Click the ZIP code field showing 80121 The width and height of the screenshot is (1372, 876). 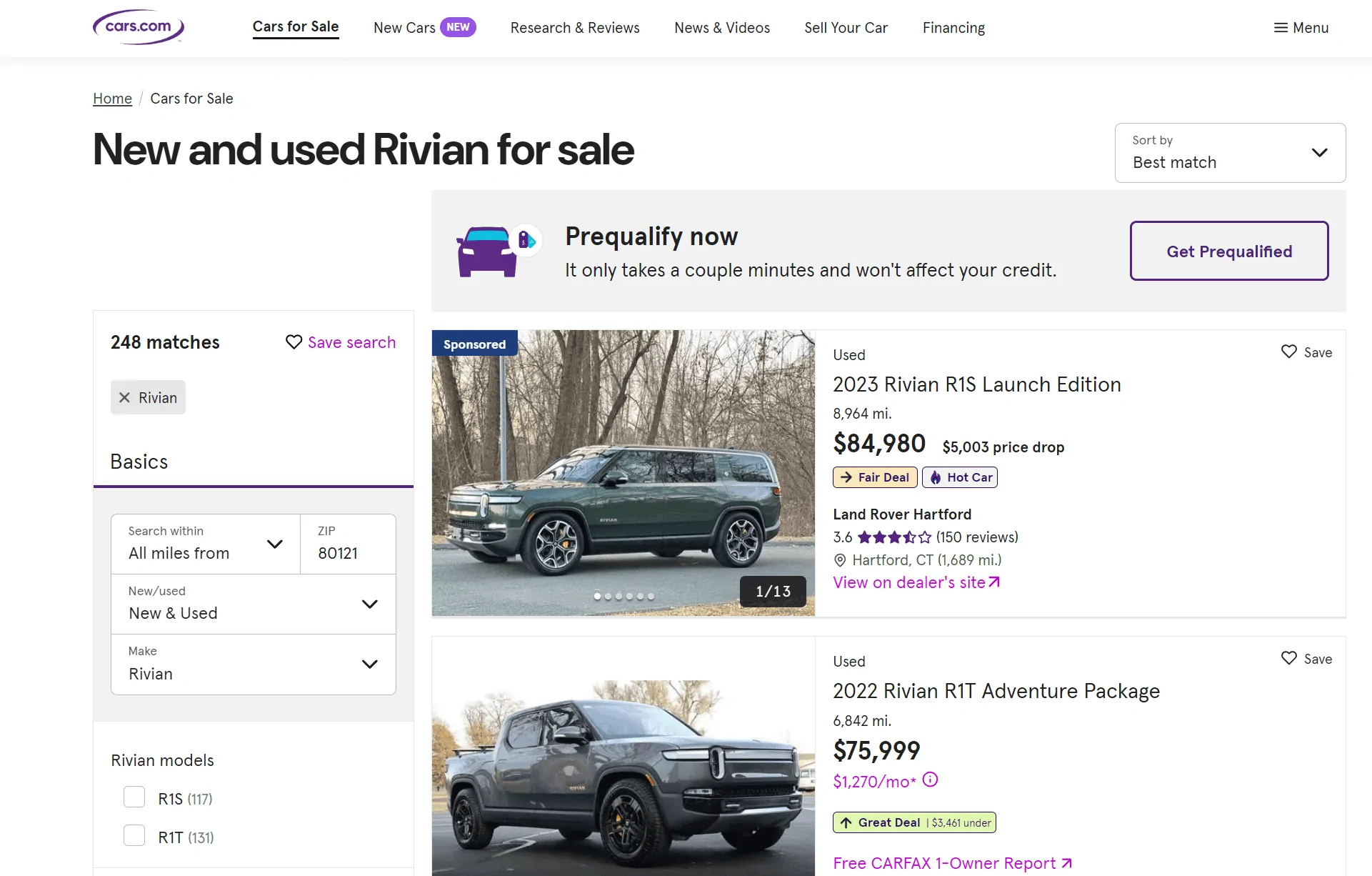(348, 544)
